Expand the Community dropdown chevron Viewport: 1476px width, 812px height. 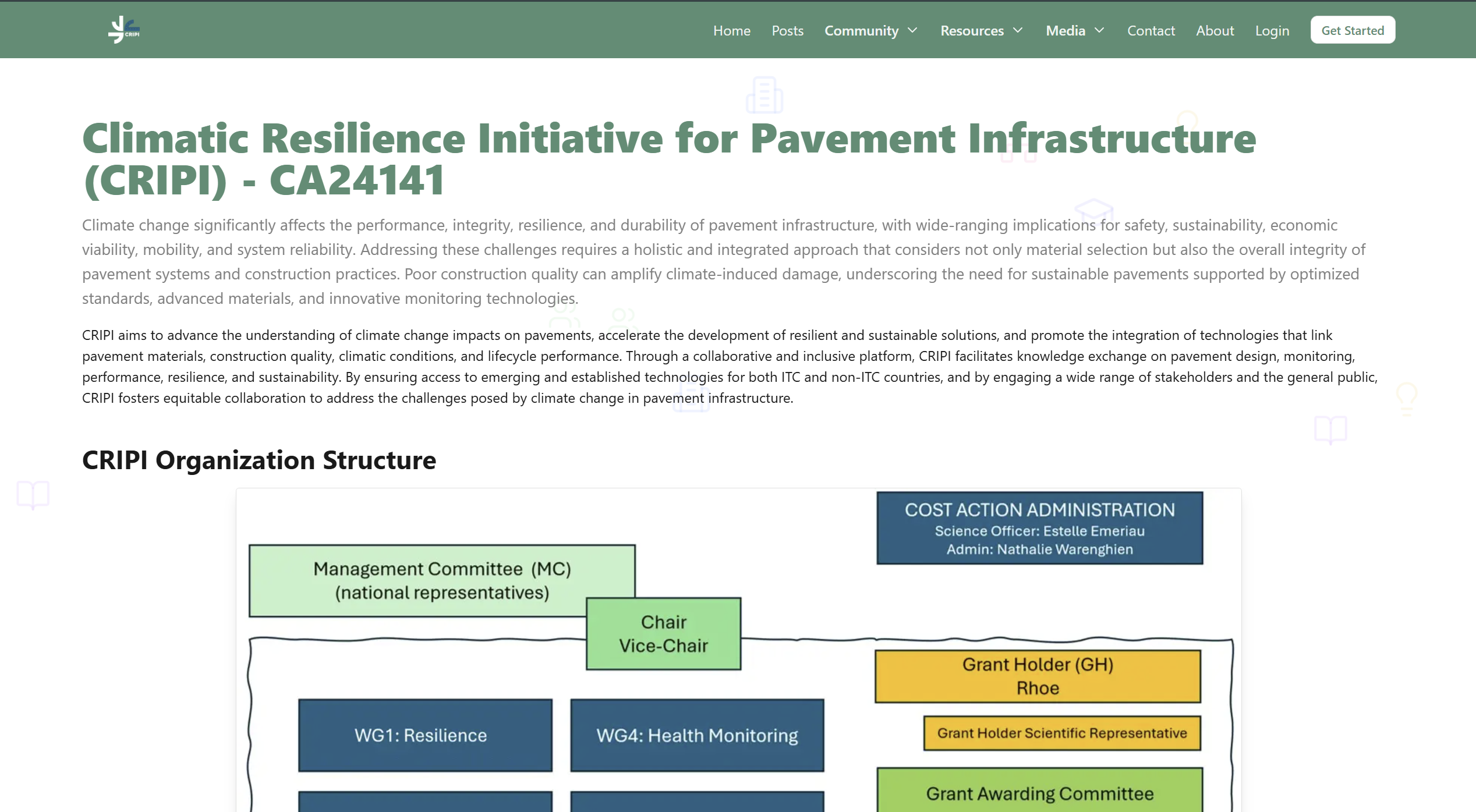pyautogui.click(x=912, y=31)
